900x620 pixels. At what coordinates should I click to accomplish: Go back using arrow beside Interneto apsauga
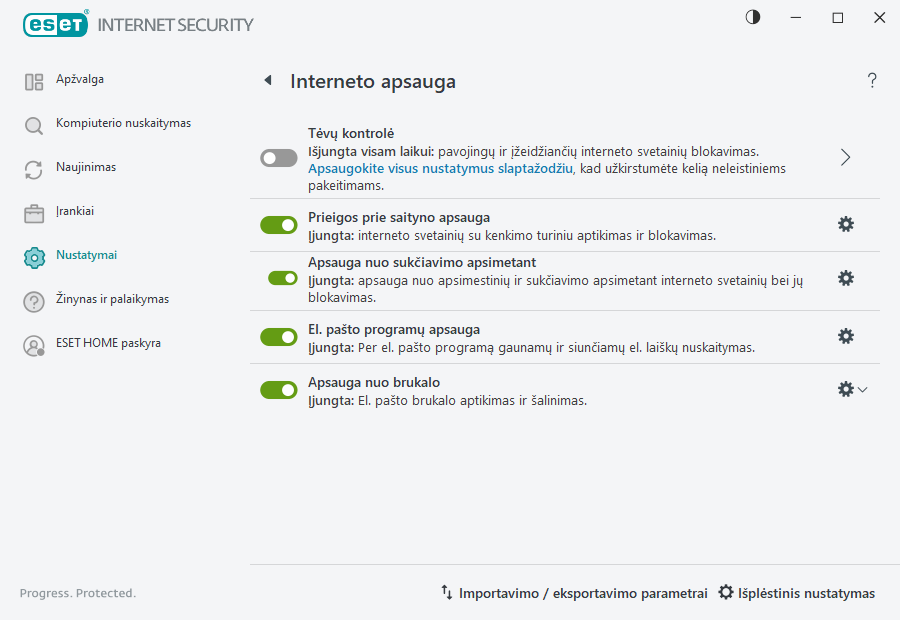click(x=267, y=81)
